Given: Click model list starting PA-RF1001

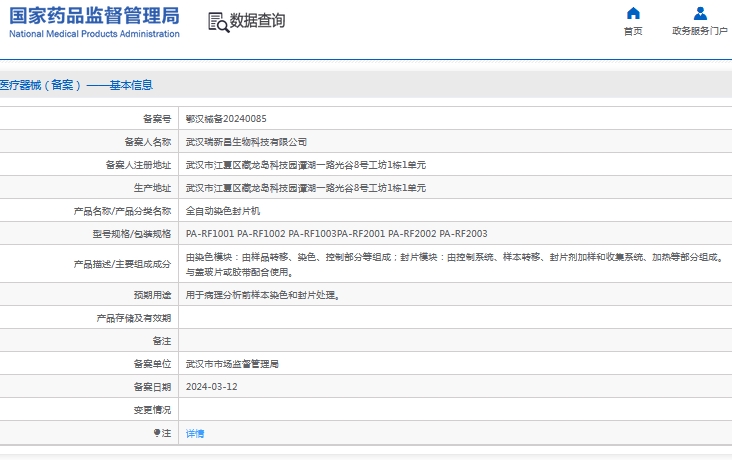Looking at the screenshot, I should [x=337, y=234].
